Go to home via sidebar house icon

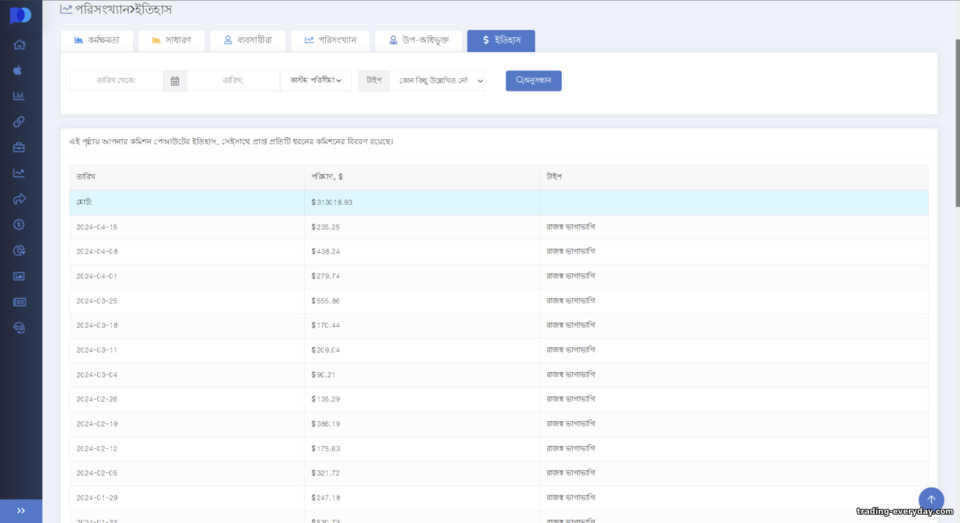tap(20, 45)
